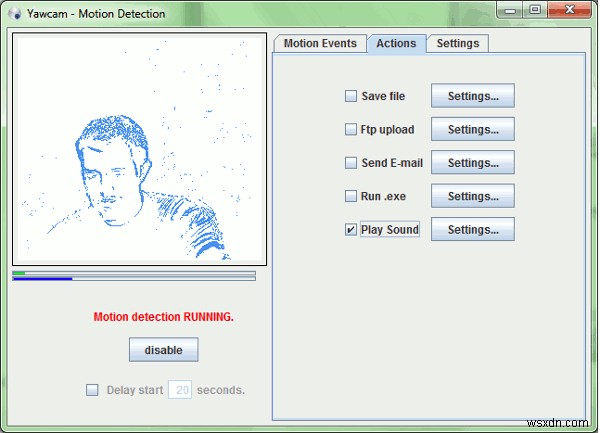600x433 pixels.
Task: Enable the Ftp upload checkbox
Action: 351,129
